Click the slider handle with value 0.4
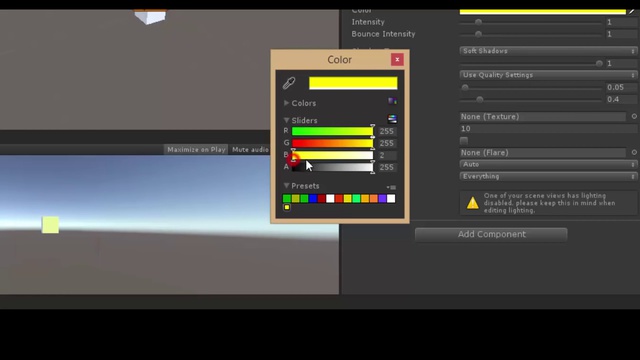 click(x=480, y=99)
